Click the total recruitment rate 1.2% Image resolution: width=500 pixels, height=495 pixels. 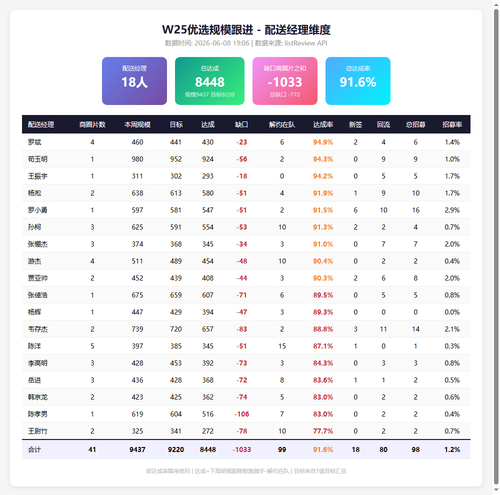pyautogui.click(x=452, y=450)
